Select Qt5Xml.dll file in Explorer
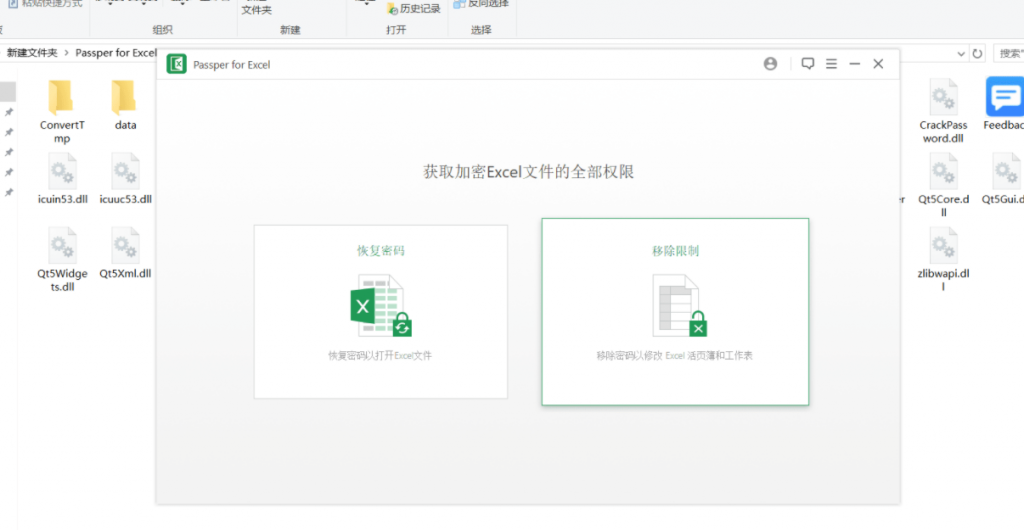 pos(125,253)
